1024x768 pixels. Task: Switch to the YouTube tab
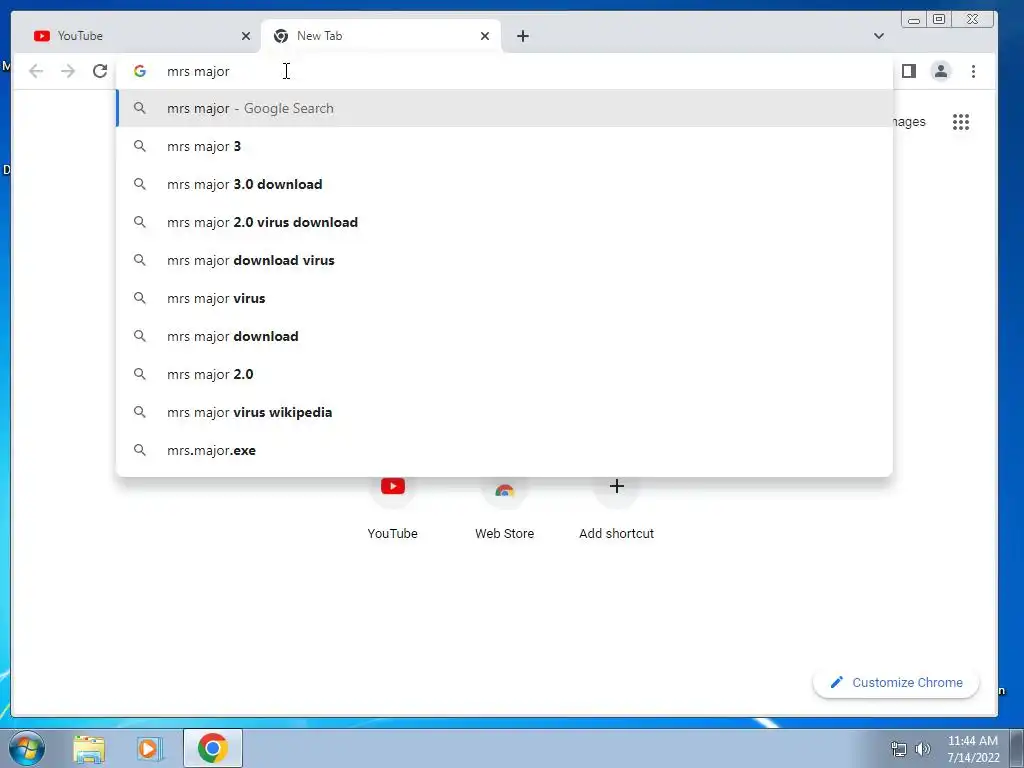click(136, 36)
